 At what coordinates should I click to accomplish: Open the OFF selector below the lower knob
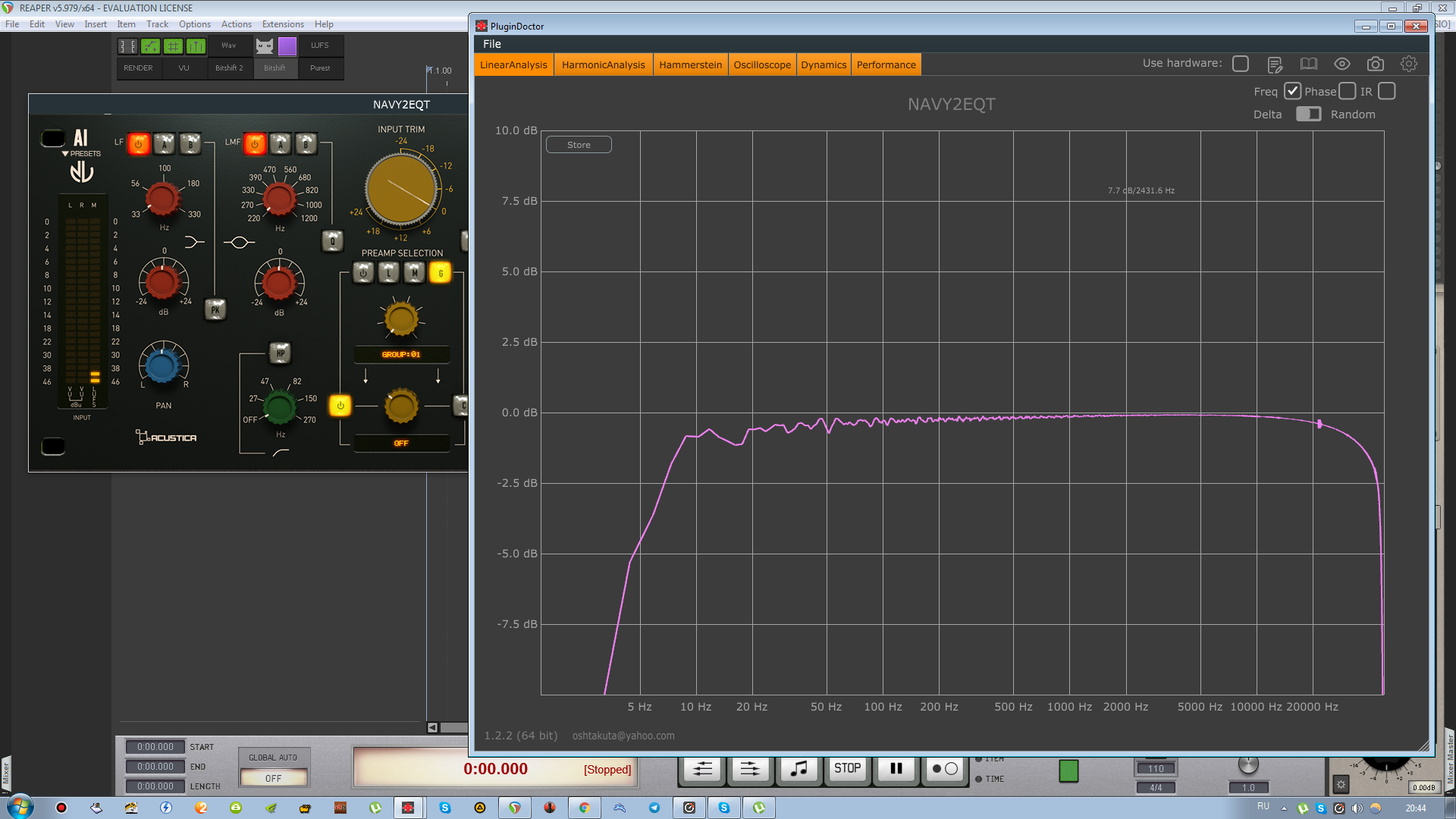coord(401,443)
